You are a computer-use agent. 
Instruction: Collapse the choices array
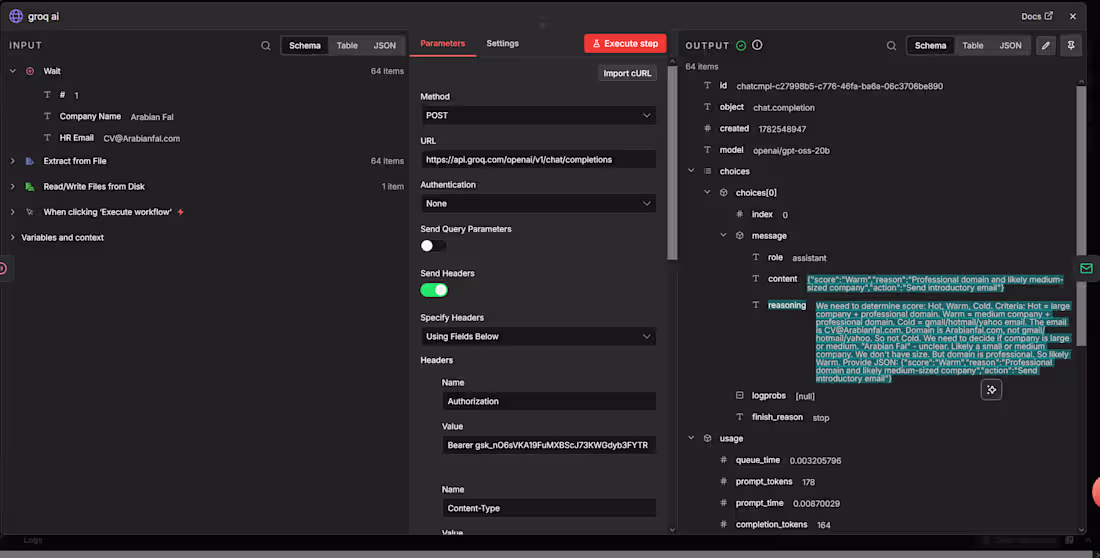click(x=691, y=171)
